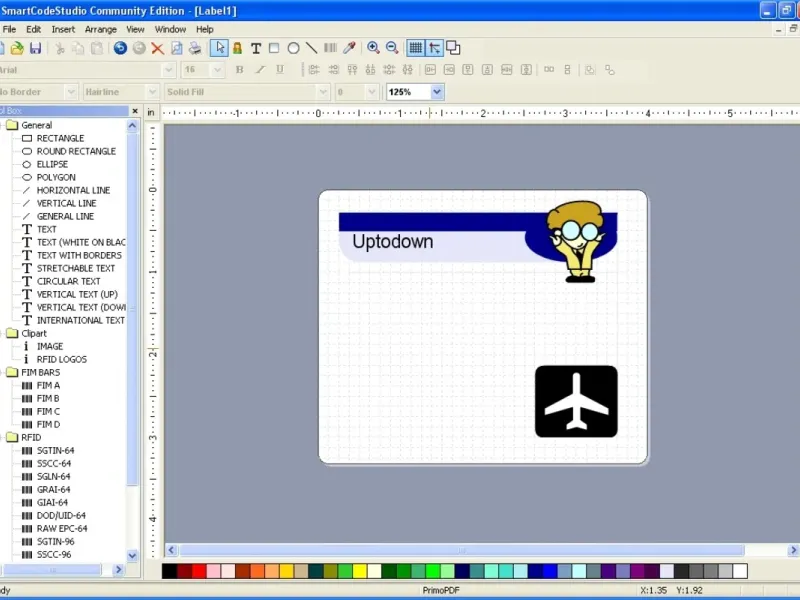Toggle Italic formatting
800x600 pixels.
tap(260, 70)
